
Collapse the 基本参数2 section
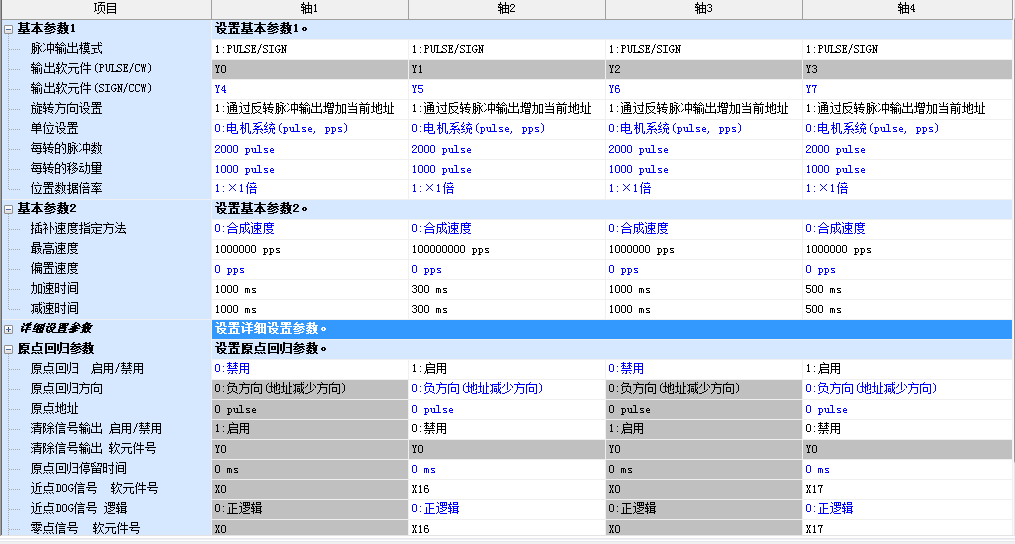[9, 209]
